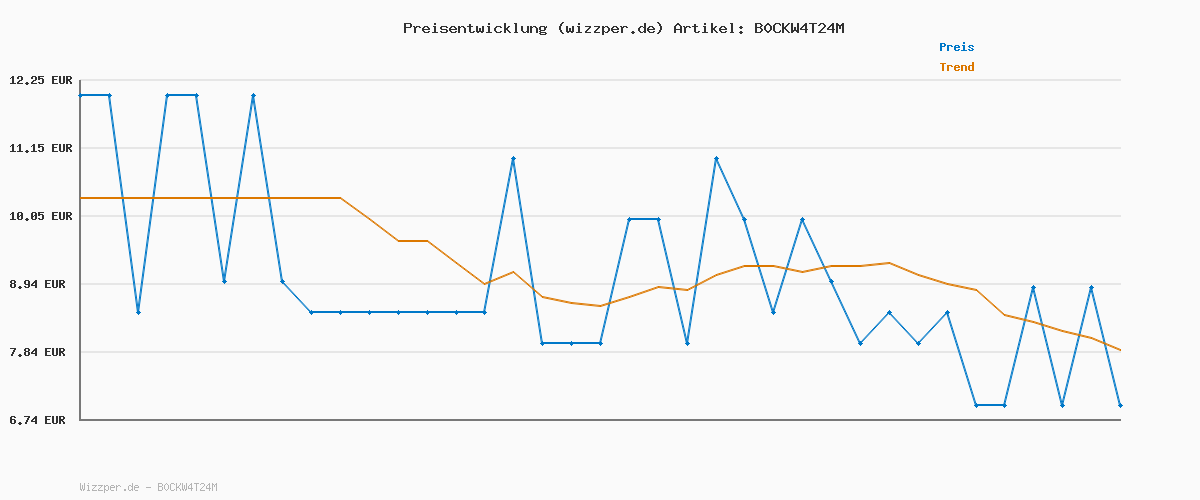The width and height of the screenshot is (1200, 500).
Task: Click the 7.84 EUR axis label
Action: tap(40, 352)
